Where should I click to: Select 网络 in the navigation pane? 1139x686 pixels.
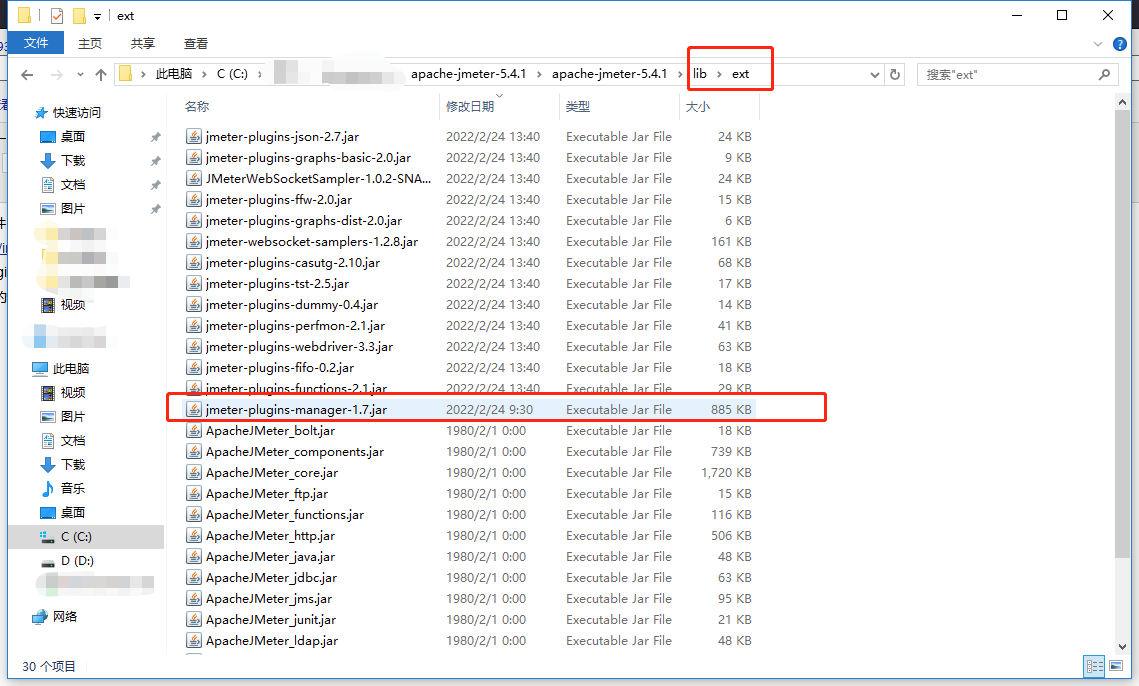coord(65,617)
